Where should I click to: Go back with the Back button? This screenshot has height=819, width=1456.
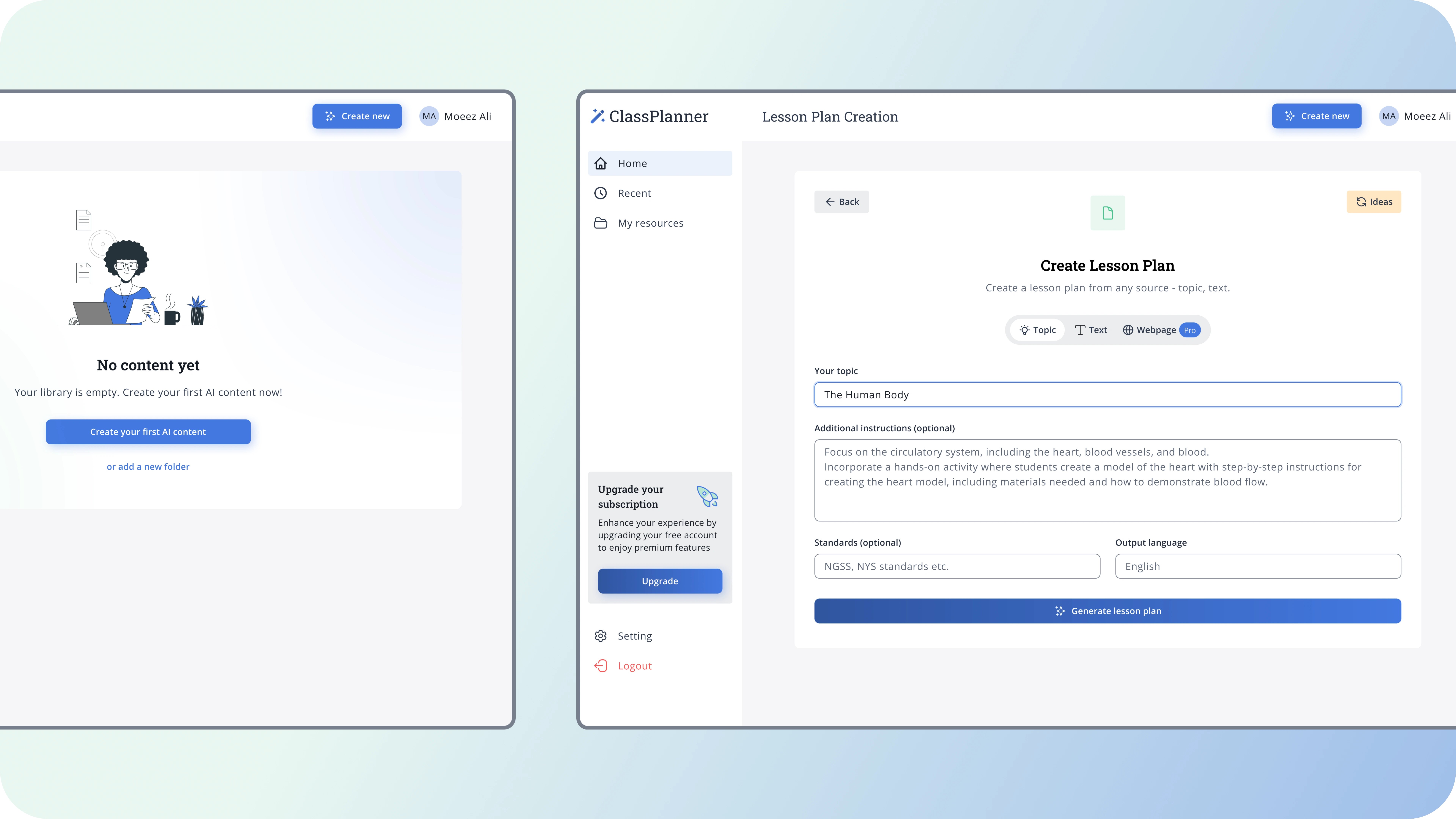(x=842, y=202)
